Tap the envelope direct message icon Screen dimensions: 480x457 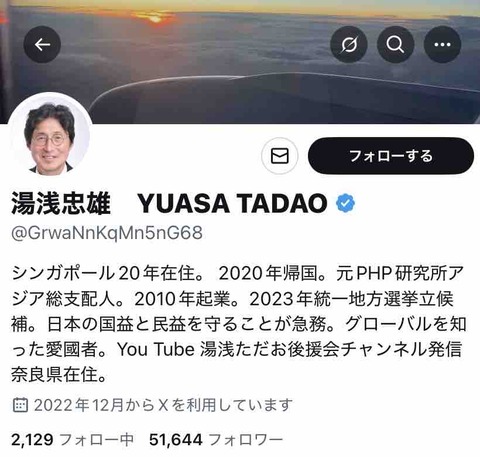(x=280, y=156)
